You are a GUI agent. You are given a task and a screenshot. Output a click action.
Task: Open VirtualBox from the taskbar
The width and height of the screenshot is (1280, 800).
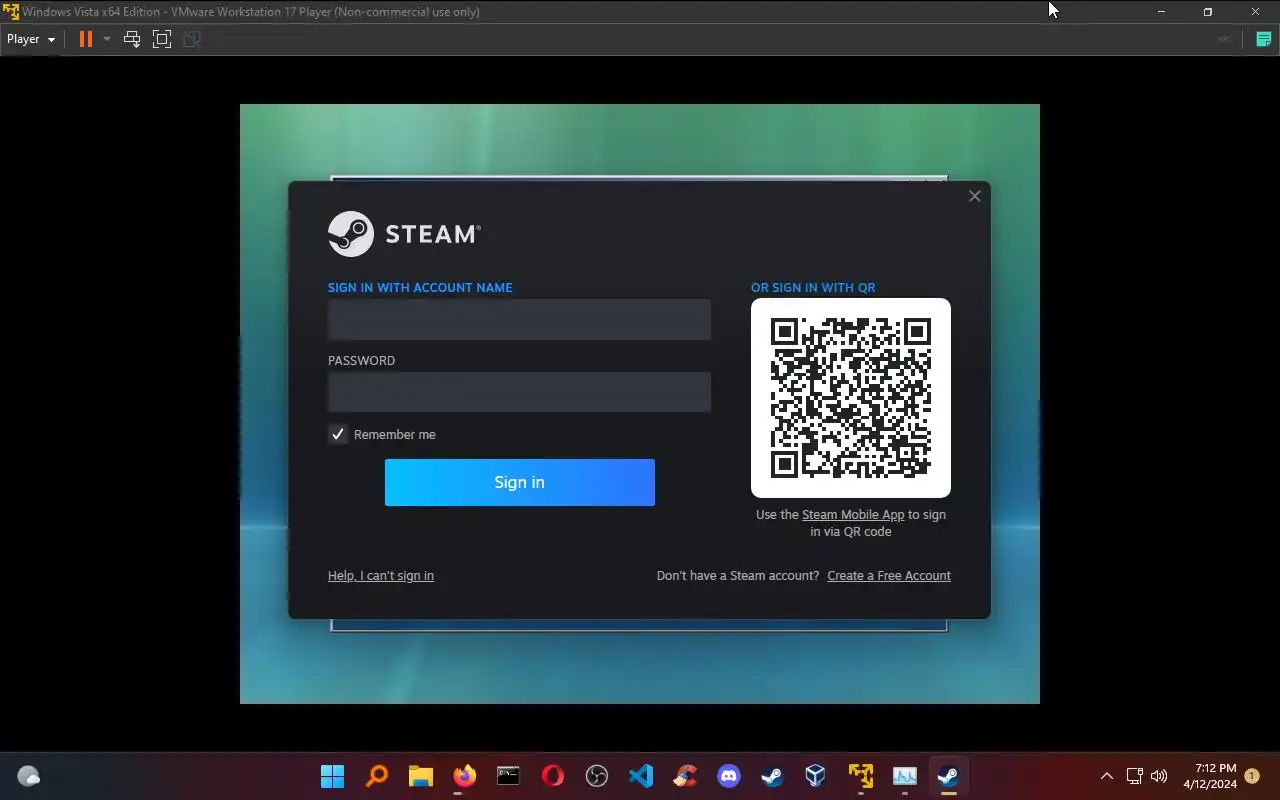[816, 776]
